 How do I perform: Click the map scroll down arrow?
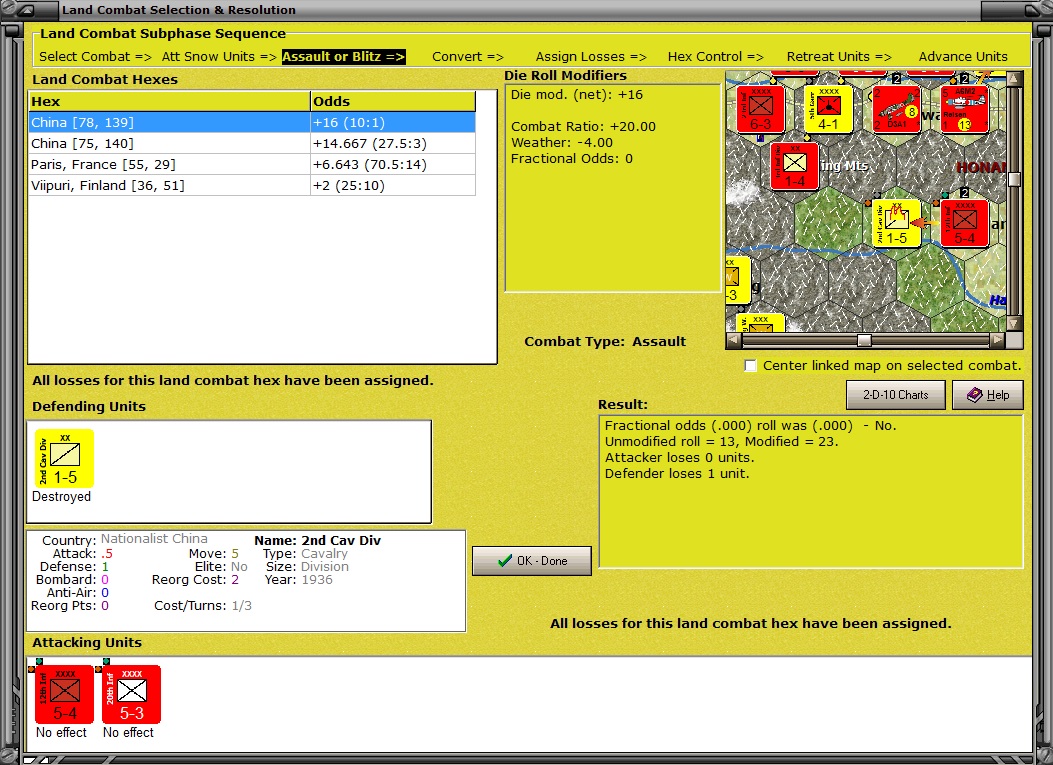coord(1015,323)
